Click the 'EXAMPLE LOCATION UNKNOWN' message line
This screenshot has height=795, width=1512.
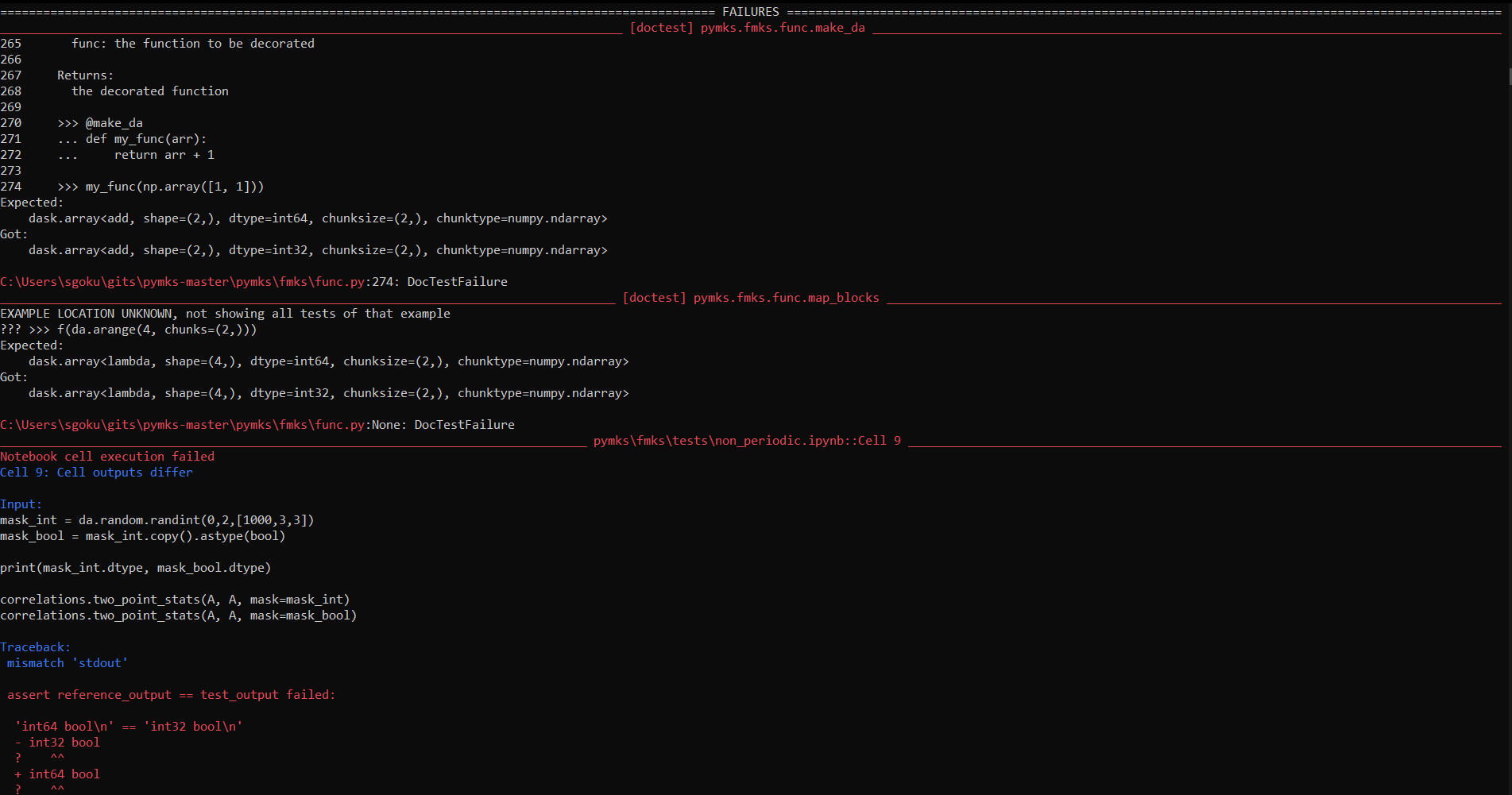click(x=225, y=314)
